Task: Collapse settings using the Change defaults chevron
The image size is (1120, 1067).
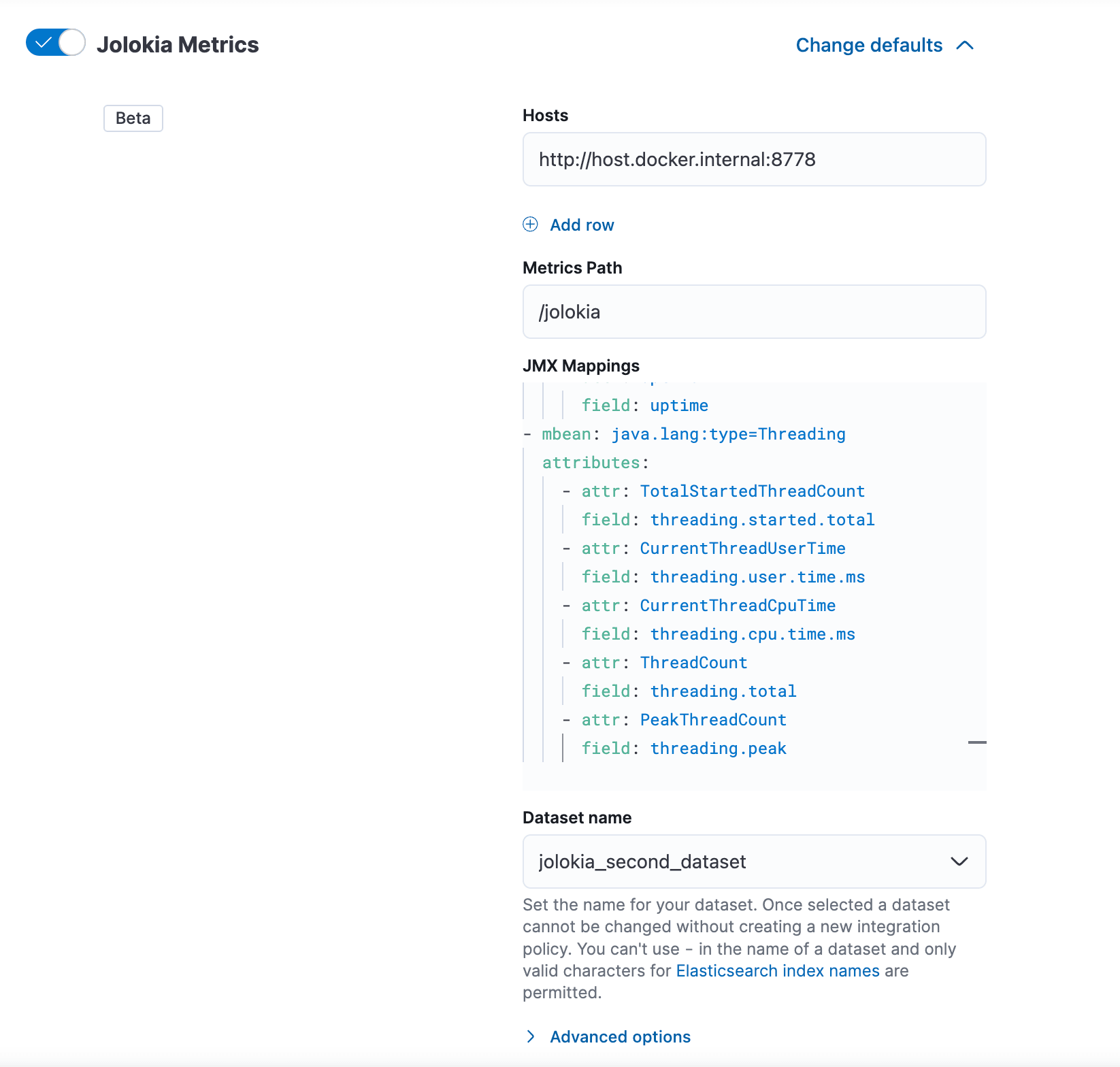Action: pos(965,46)
